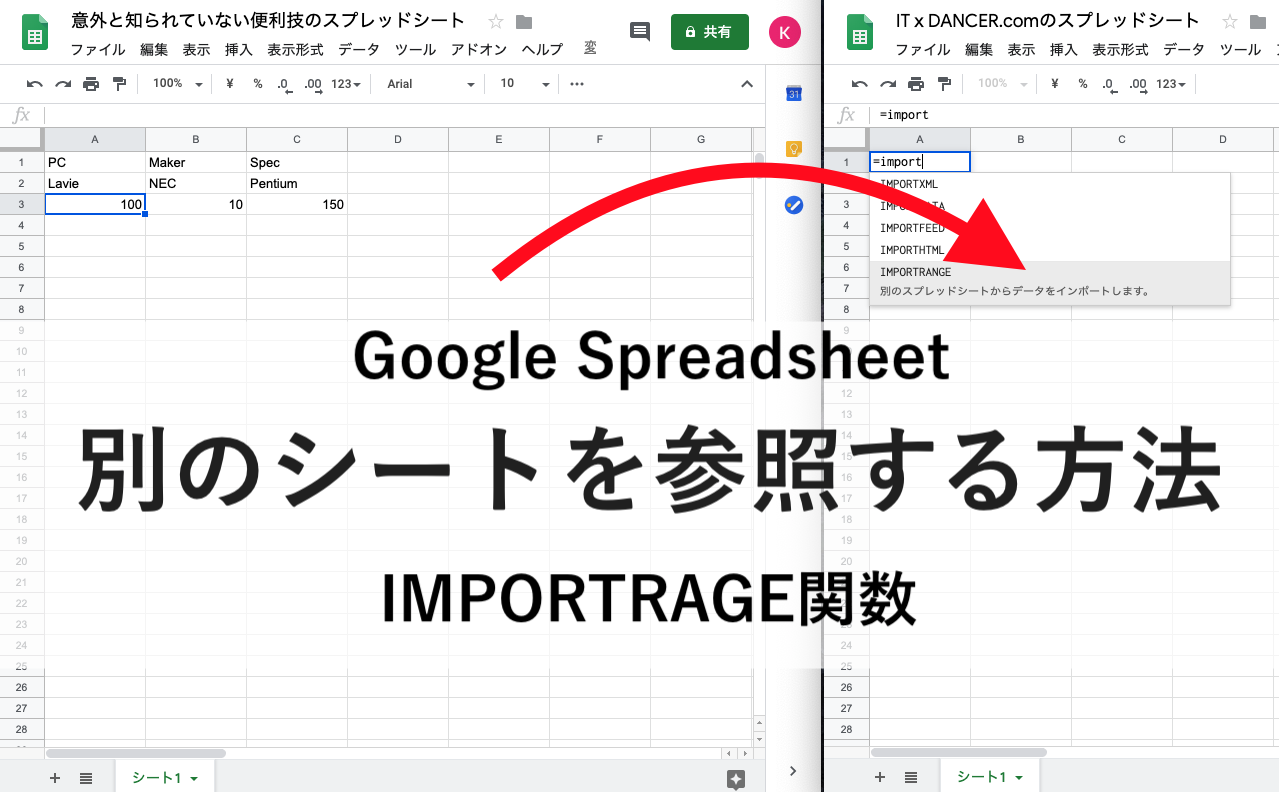Viewport: 1279px width, 792px height.
Task: Click the Undo icon
Action: pyautogui.click(x=33, y=83)
